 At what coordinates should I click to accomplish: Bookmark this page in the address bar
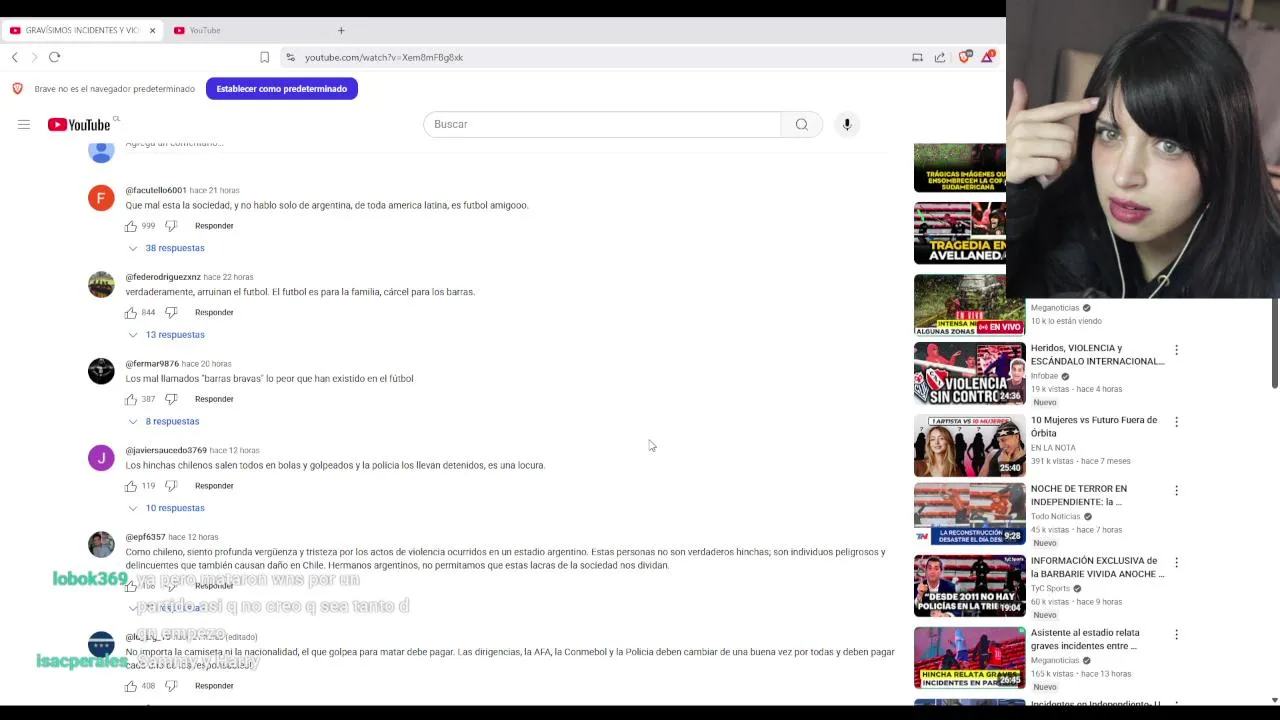264,57
